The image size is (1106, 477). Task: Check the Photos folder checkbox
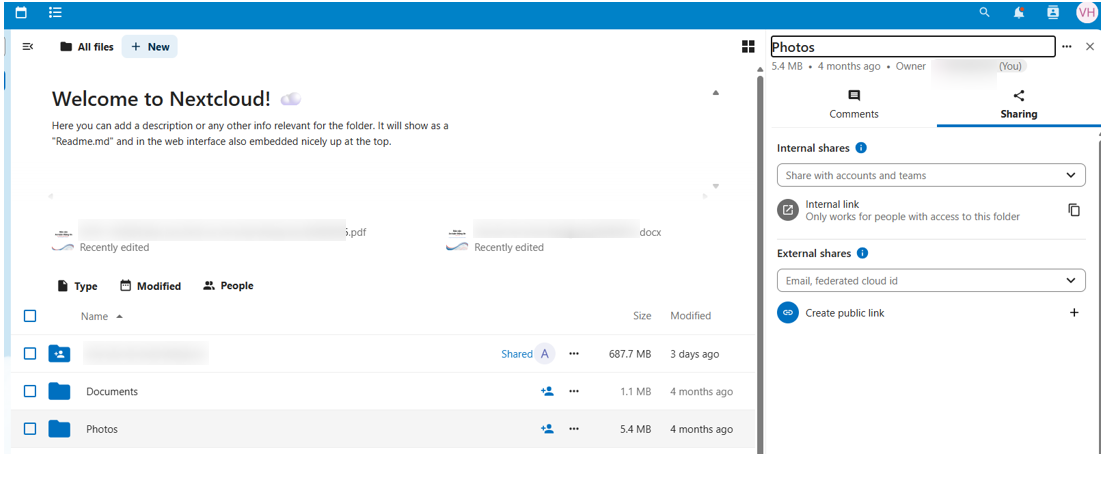tap(30, 429)
